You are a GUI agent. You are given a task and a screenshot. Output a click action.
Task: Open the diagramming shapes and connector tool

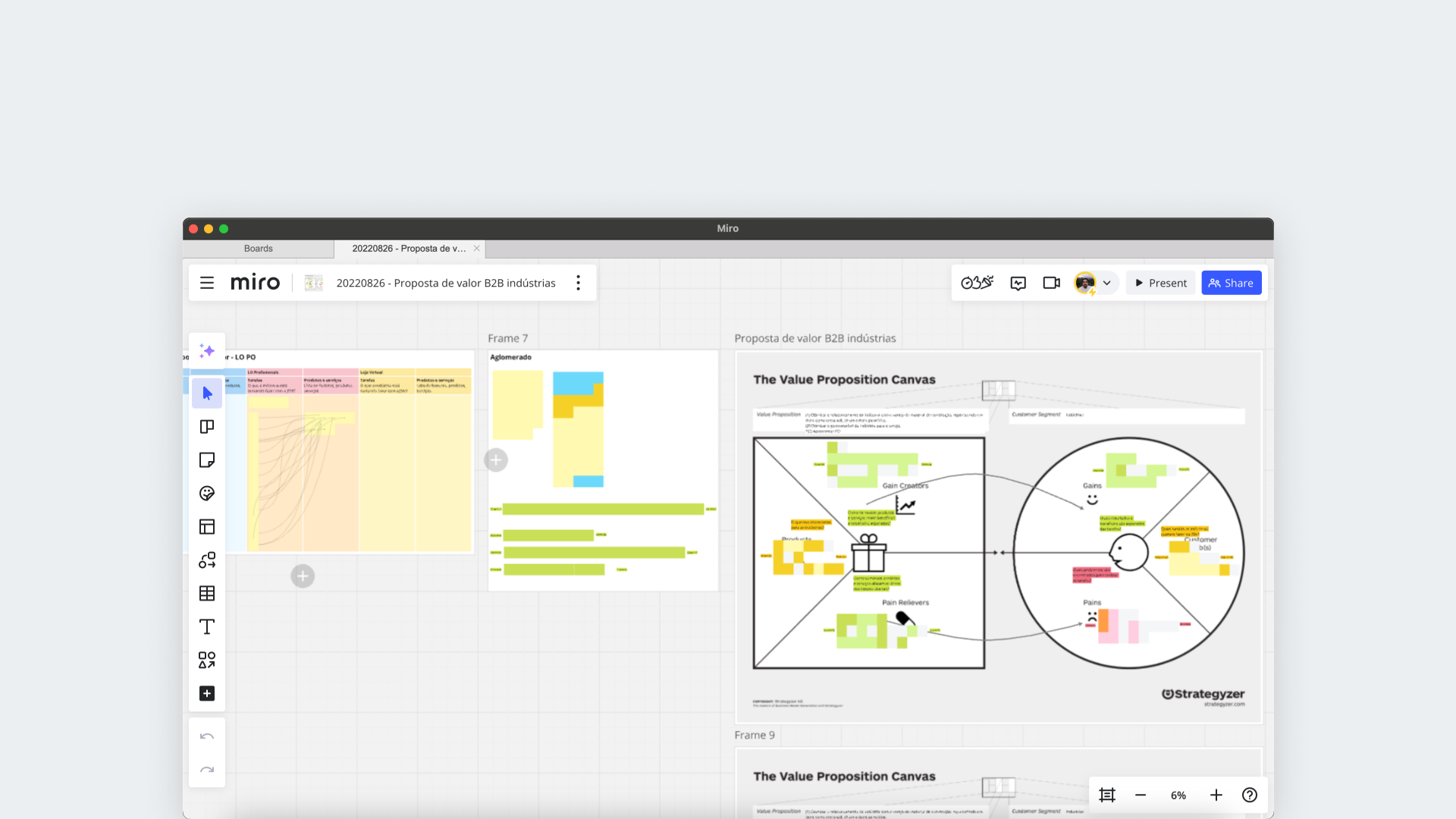[207, 560]
